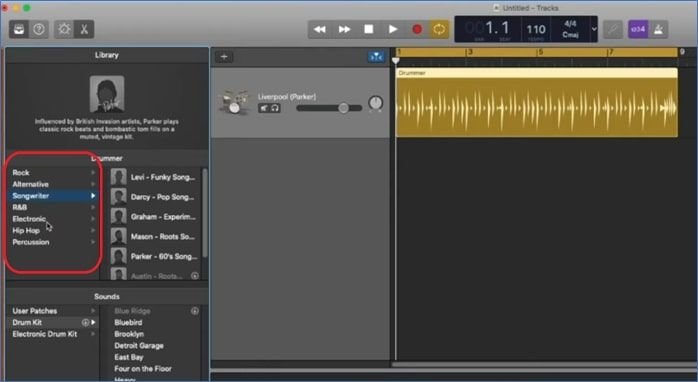The width and height of the screenshot is (698, 382).
Task: Choose drummer Parker - 60's Songwriter
Action: point(154,256)
